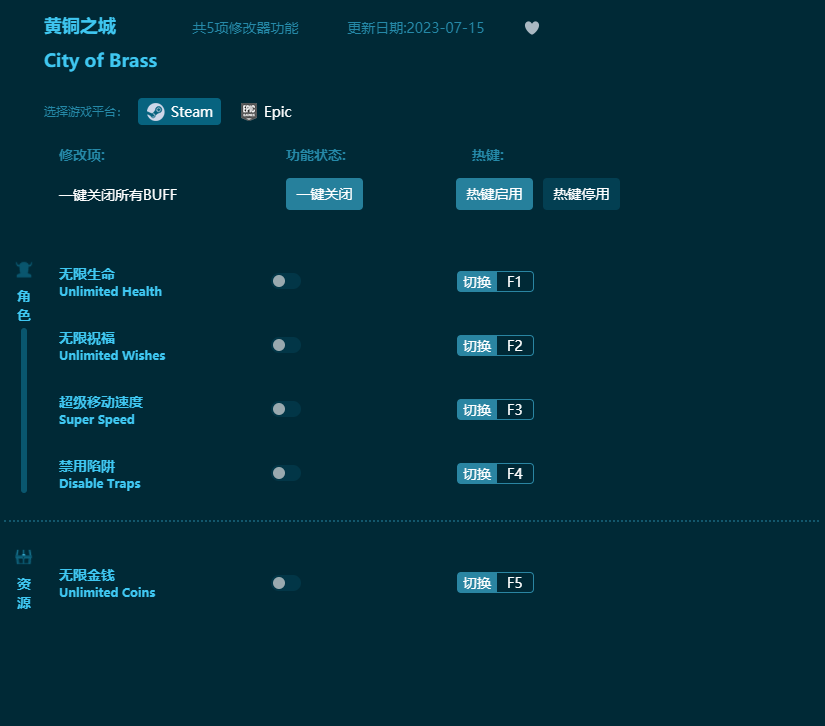Switch to the Epic platform tab
The width and height of the screenshot is (825, 726).
point(266,111)
